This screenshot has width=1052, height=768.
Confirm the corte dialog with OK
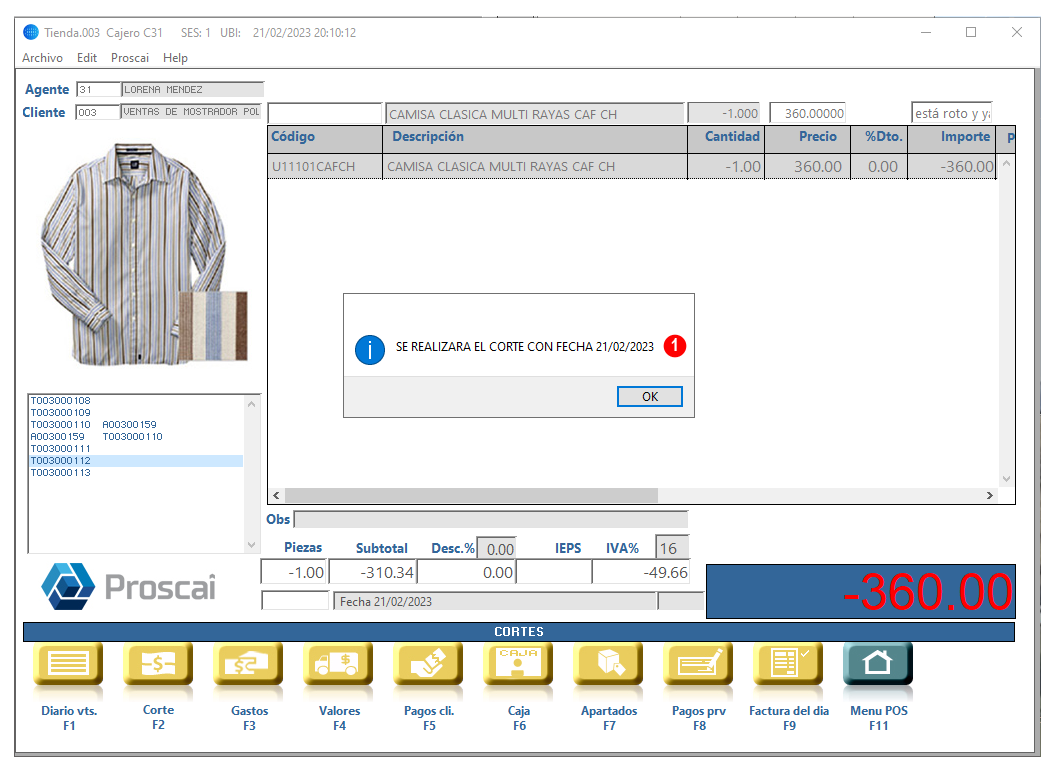tap(649, 396)
